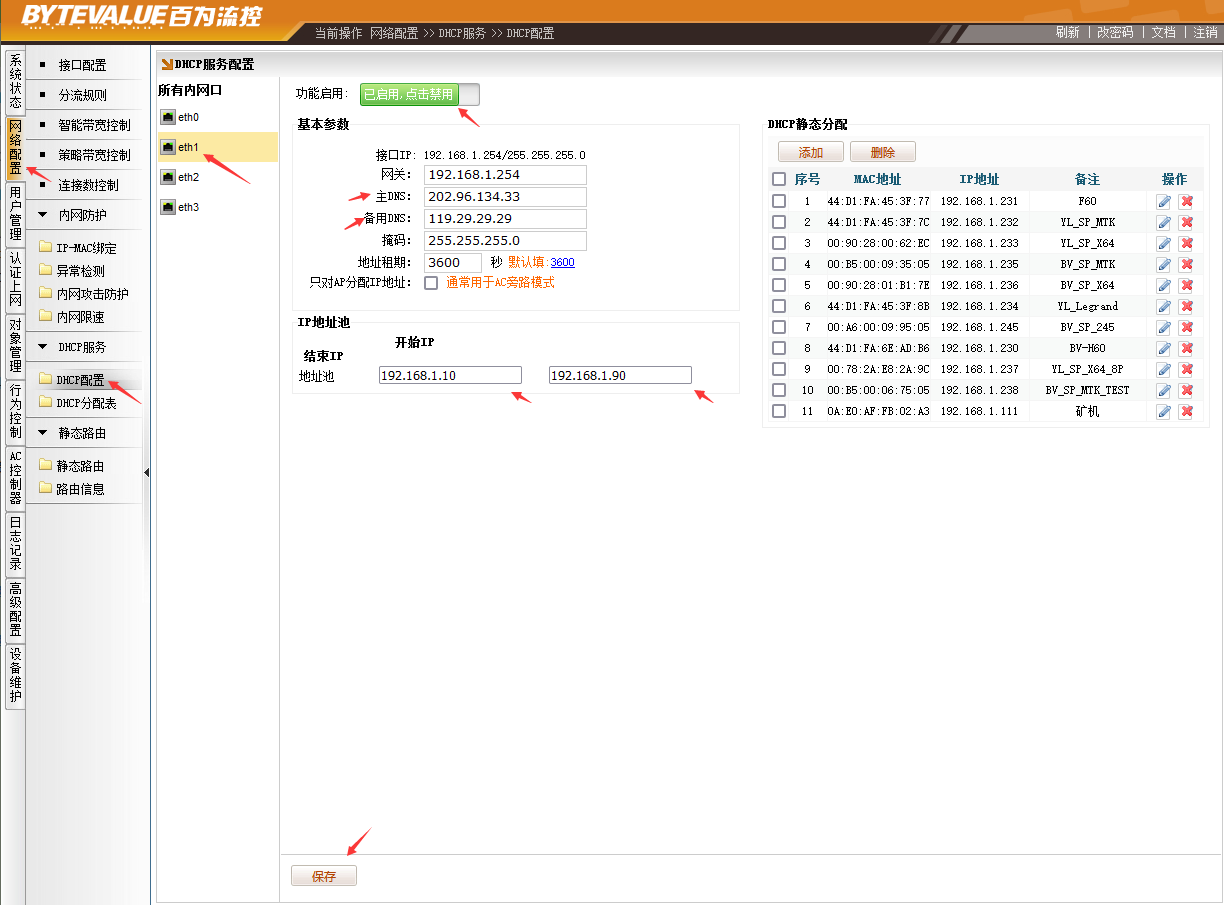The image size is (1224, 905).
Task: Disable DHCP using the 已启用 toggle
Action: point(409,94)
